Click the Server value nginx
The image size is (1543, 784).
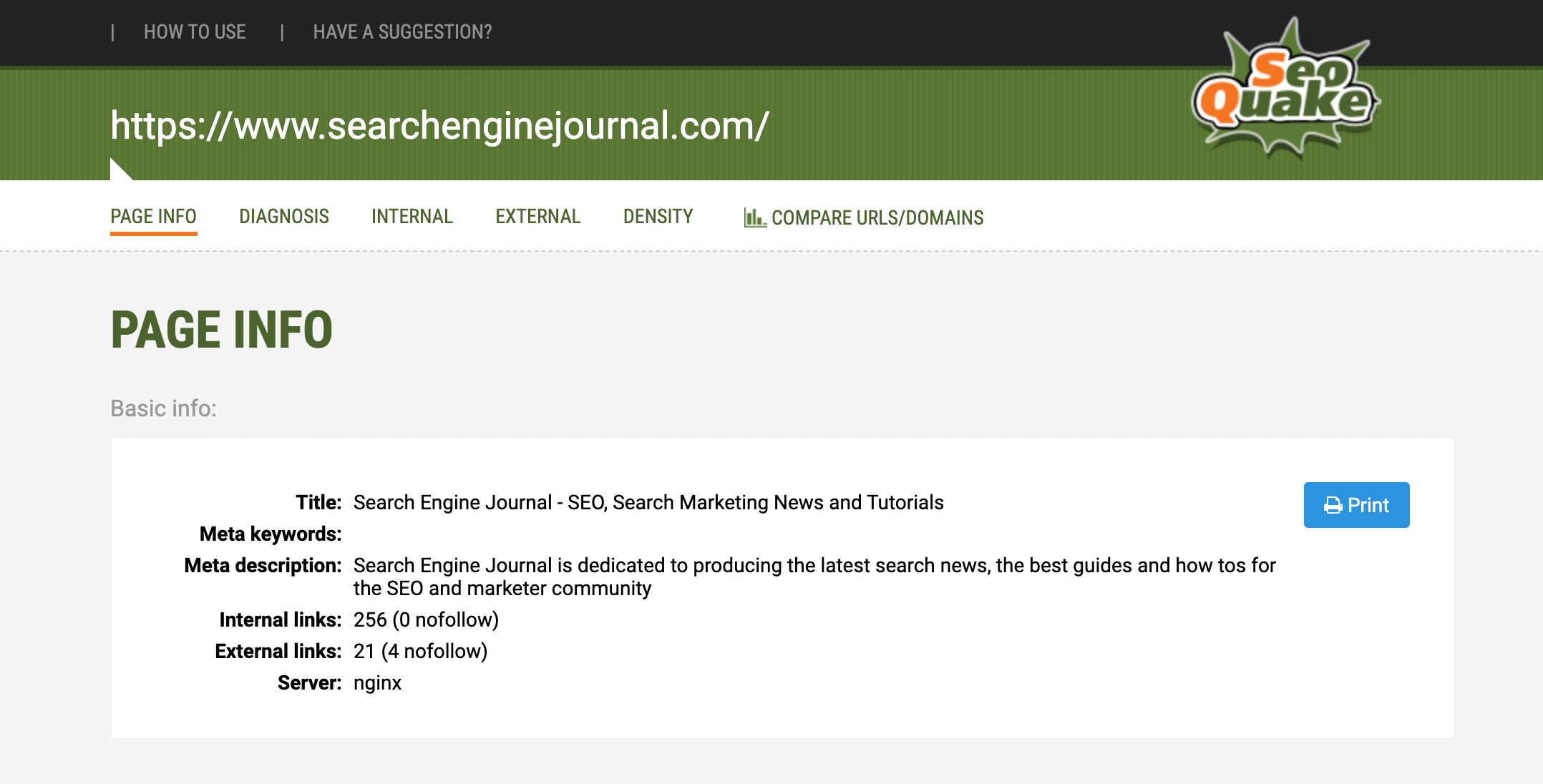(377, 683)
